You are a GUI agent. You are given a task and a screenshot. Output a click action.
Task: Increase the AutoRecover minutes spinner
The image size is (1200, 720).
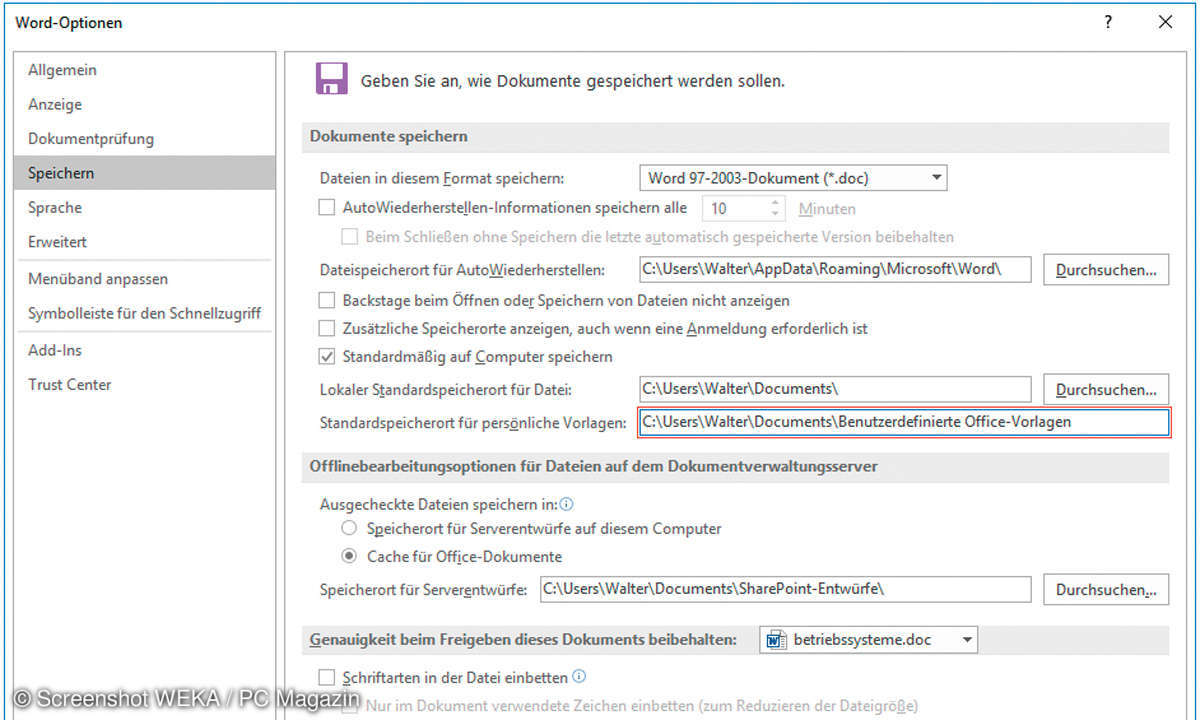(775, 203)
